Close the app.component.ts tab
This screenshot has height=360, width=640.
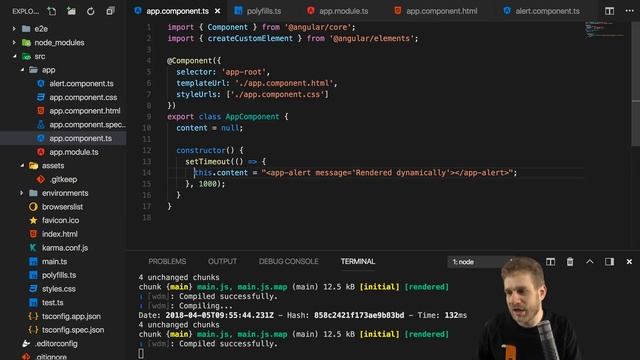(x=218, y=11)
